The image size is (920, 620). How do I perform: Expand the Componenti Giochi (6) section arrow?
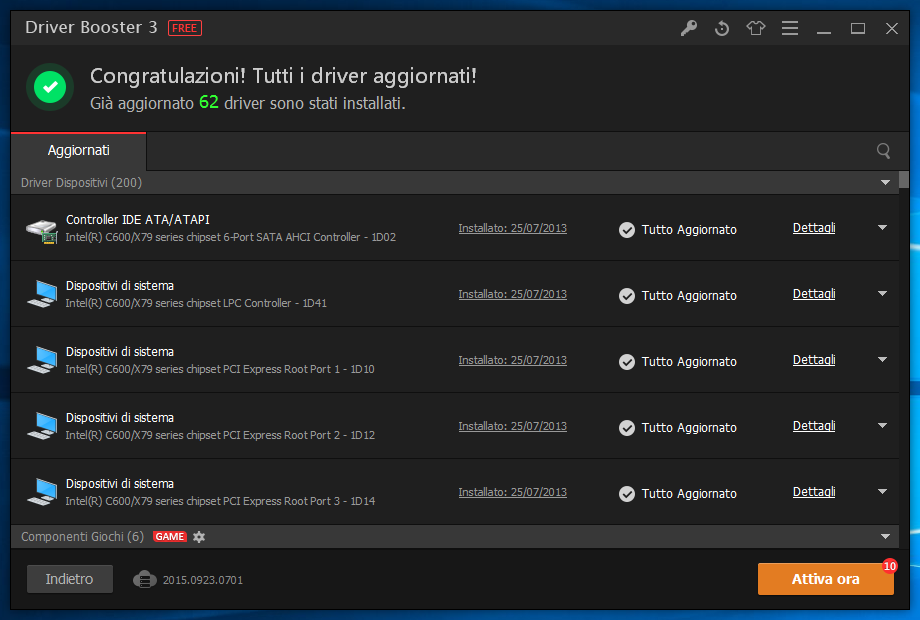(x=885, y=537)
